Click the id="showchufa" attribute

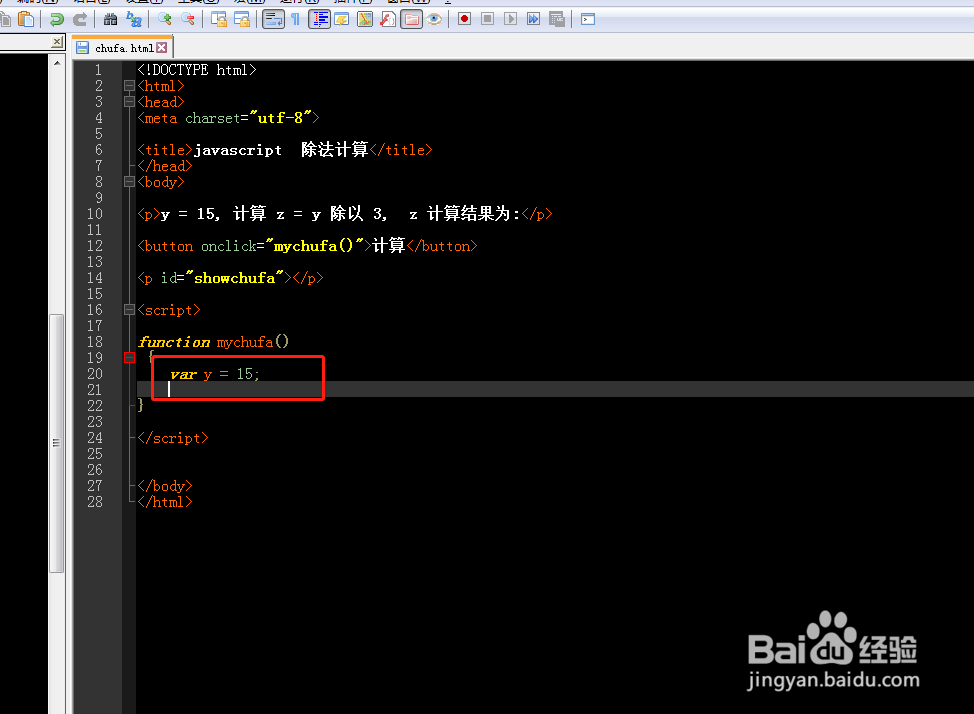click(222, 278)
